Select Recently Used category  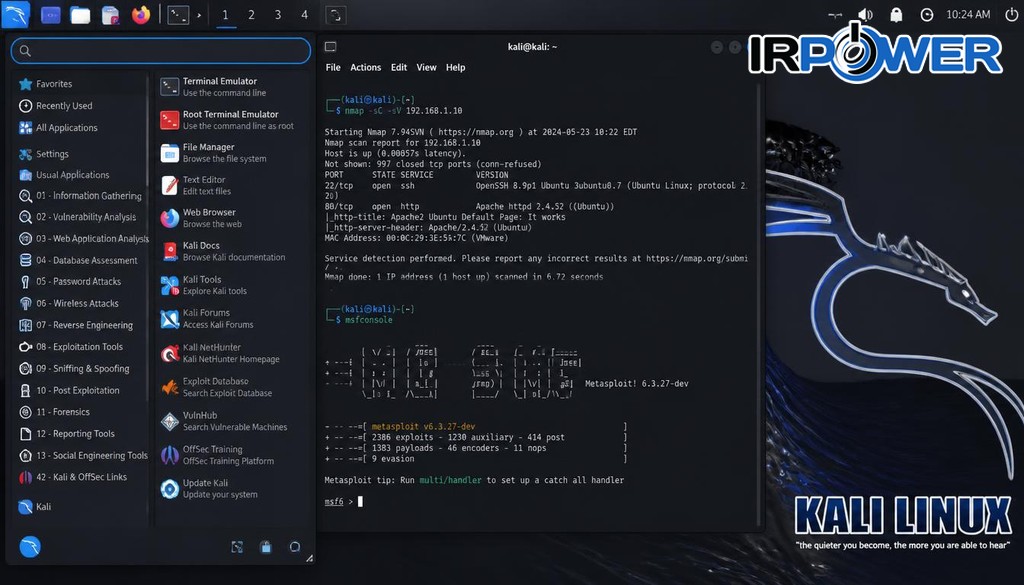(x=64, y=106)
